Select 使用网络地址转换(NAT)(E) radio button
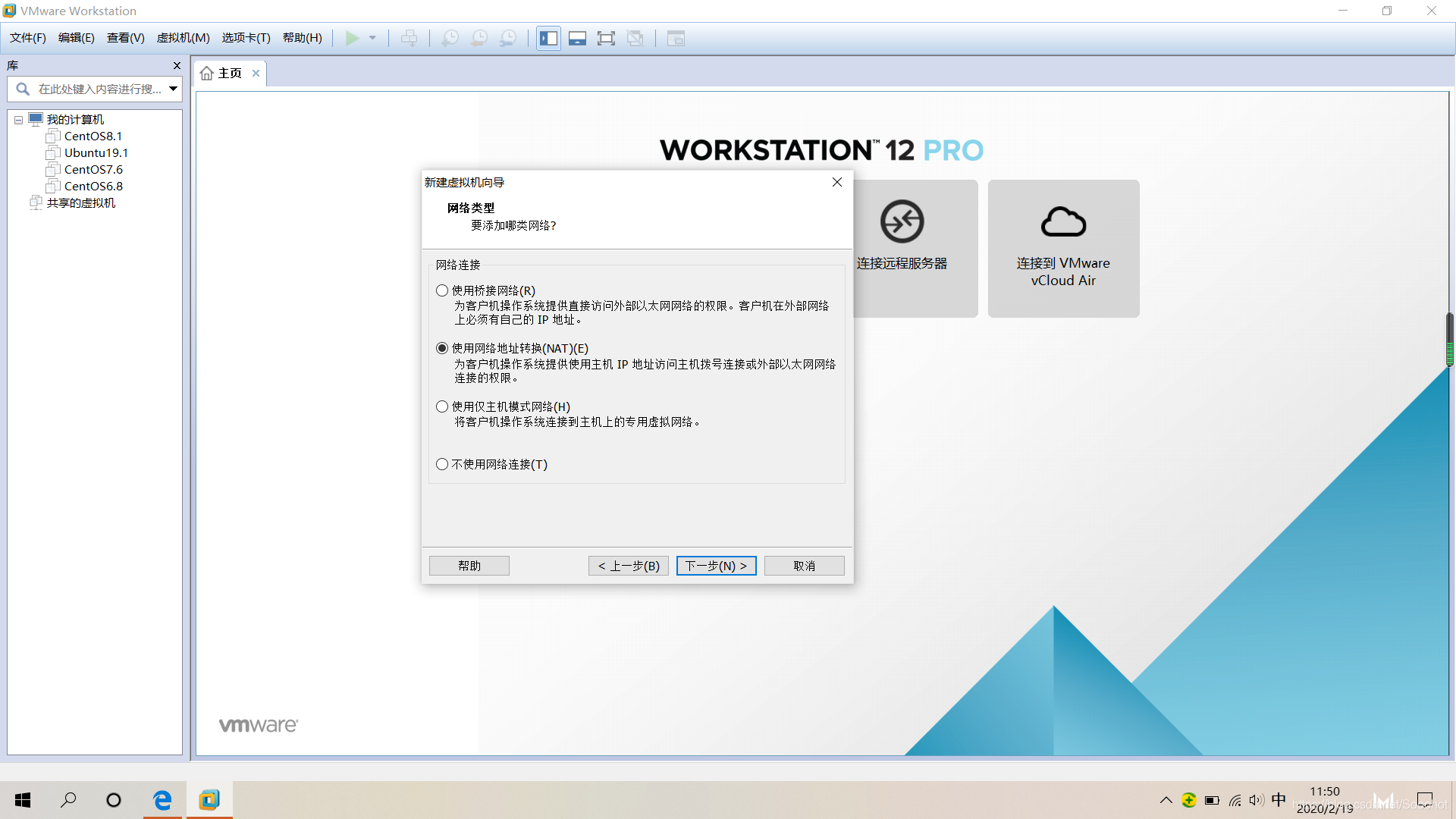The width and height of the screenshot is (1456, 819). pos(442,348)
